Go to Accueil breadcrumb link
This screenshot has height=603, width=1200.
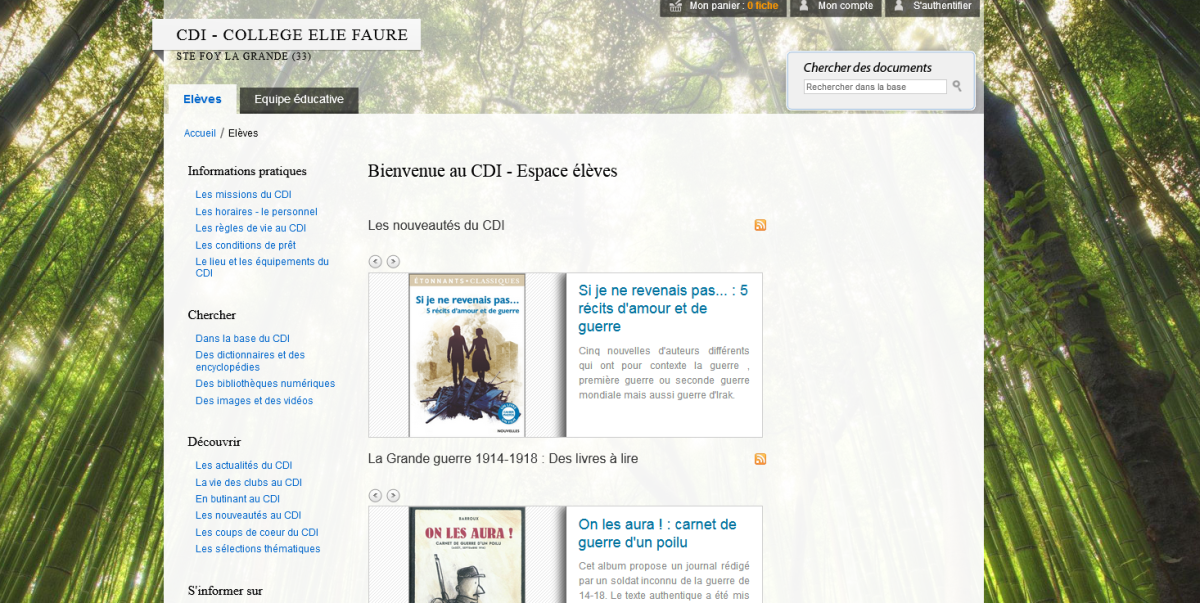tap(199, 133)
